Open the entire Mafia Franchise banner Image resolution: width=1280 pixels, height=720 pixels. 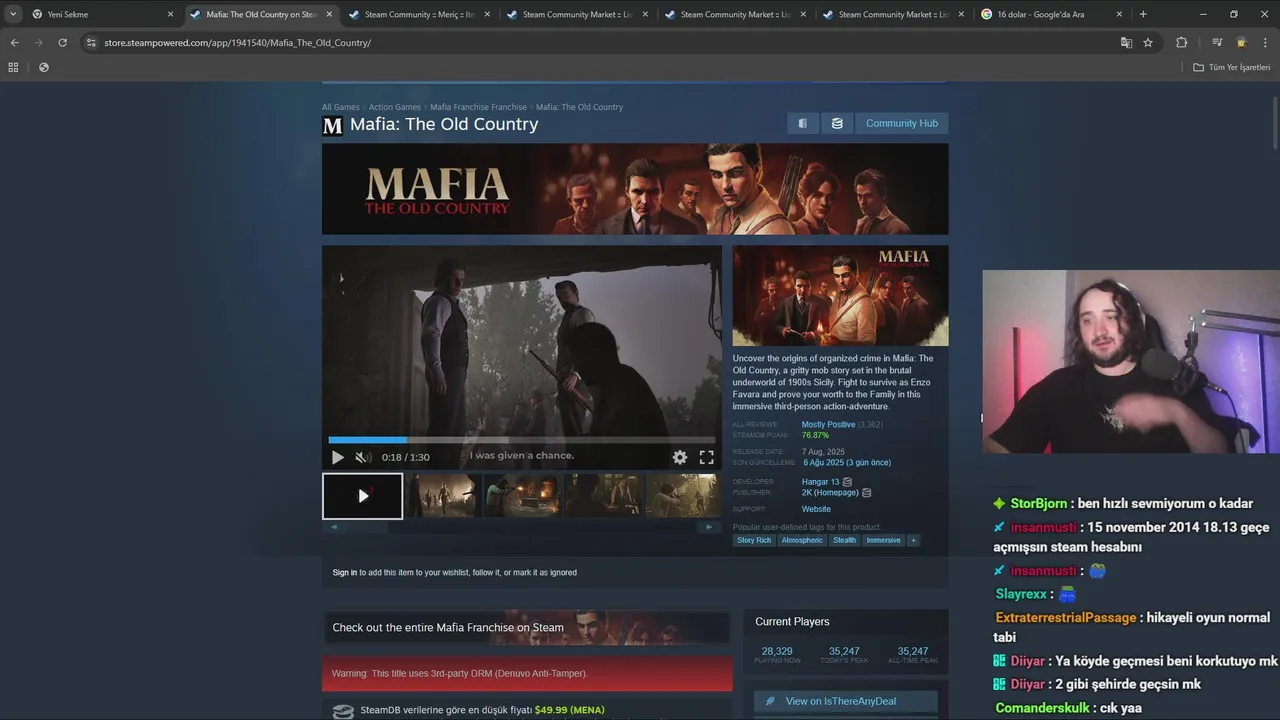click(x=527, y=627)
